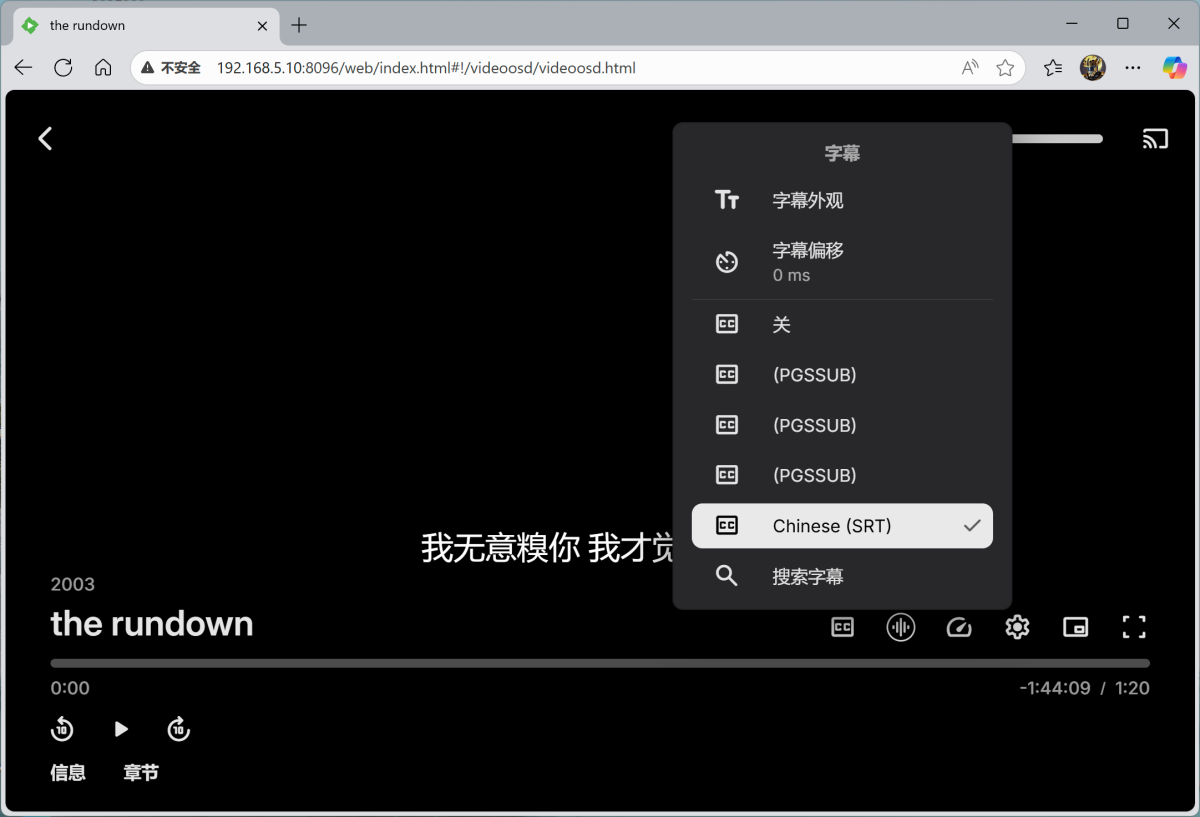Open the favorites list icon

coord(1053,68)
